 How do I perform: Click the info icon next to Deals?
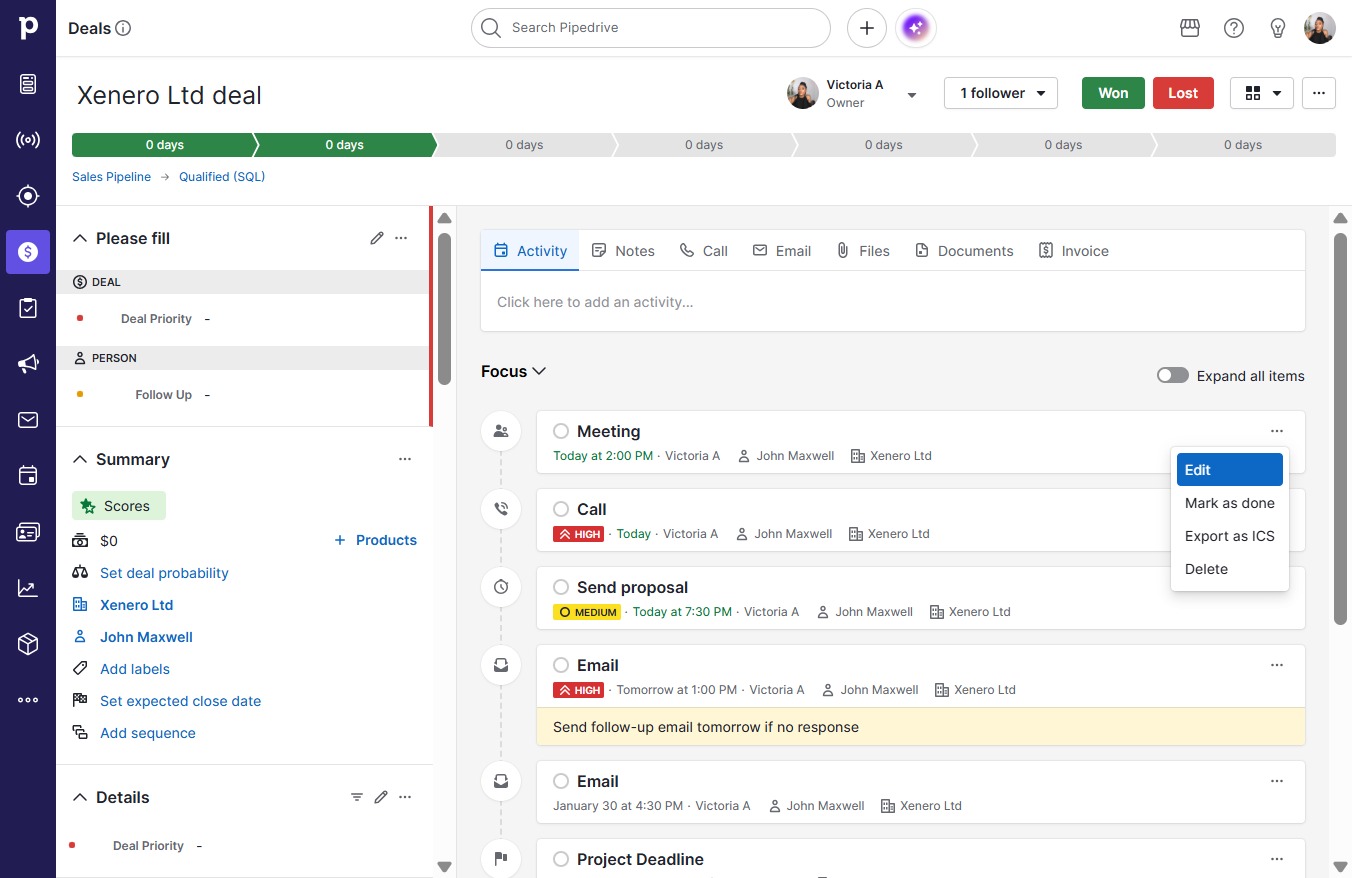coord(124,28)
